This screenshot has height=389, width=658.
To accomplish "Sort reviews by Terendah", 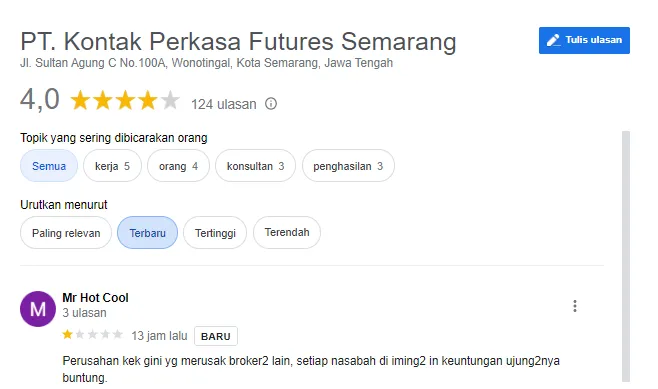I will [287, 232].
